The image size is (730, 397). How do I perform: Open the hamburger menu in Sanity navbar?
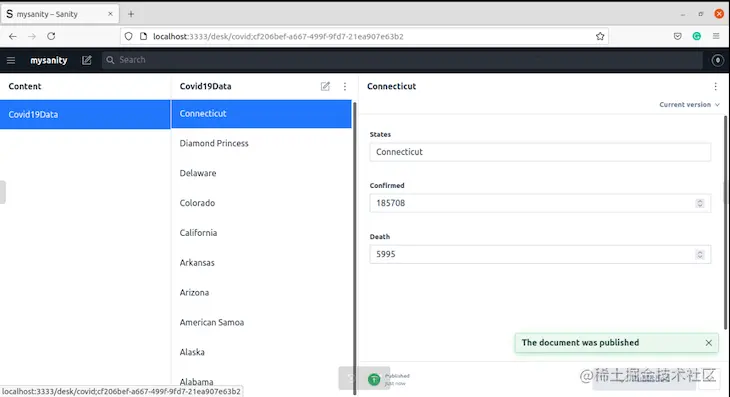11,60
